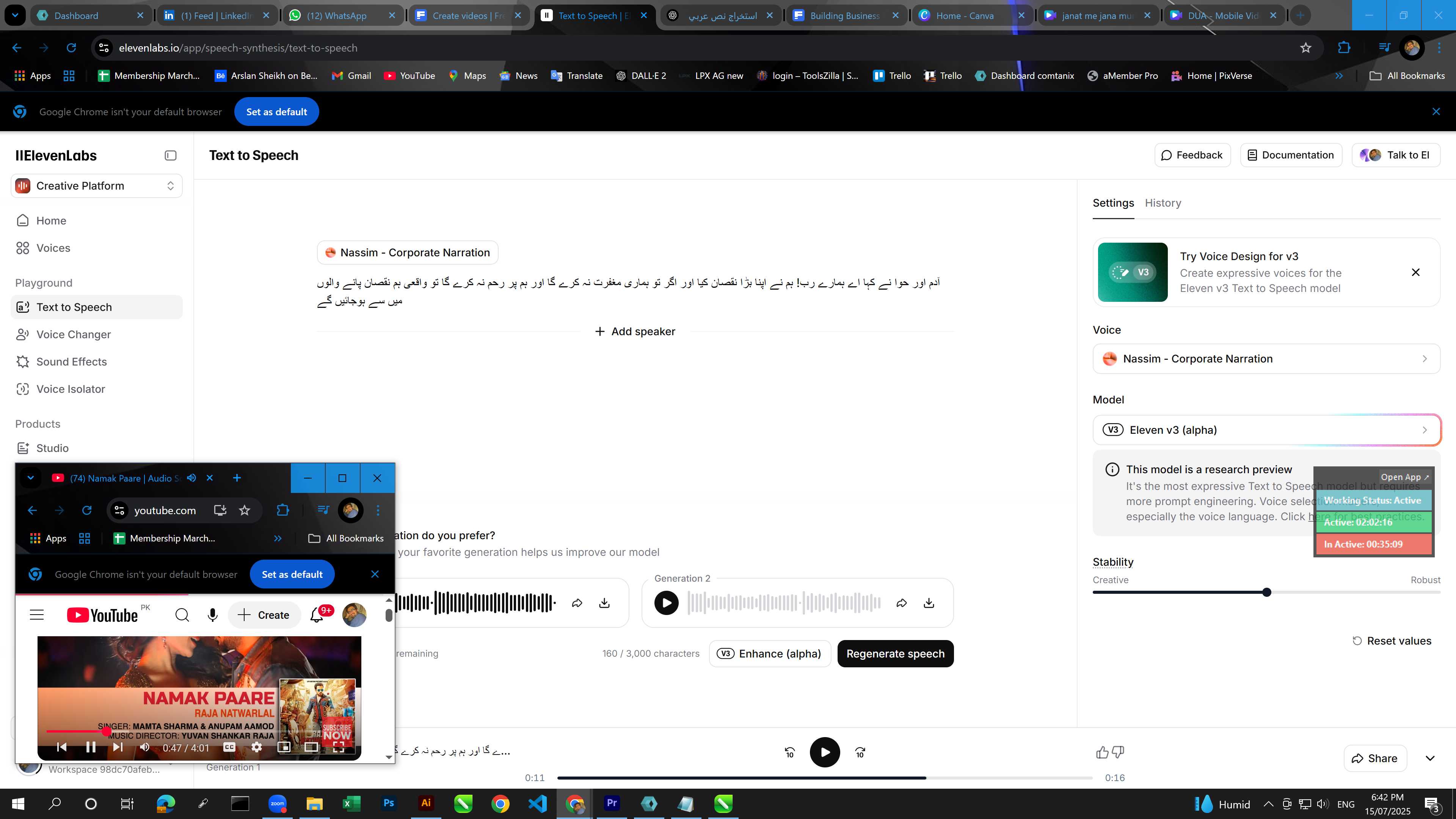Toggle closed captions on YouTube video
This screenshot has width=1456, height=819.
(229, 747)
